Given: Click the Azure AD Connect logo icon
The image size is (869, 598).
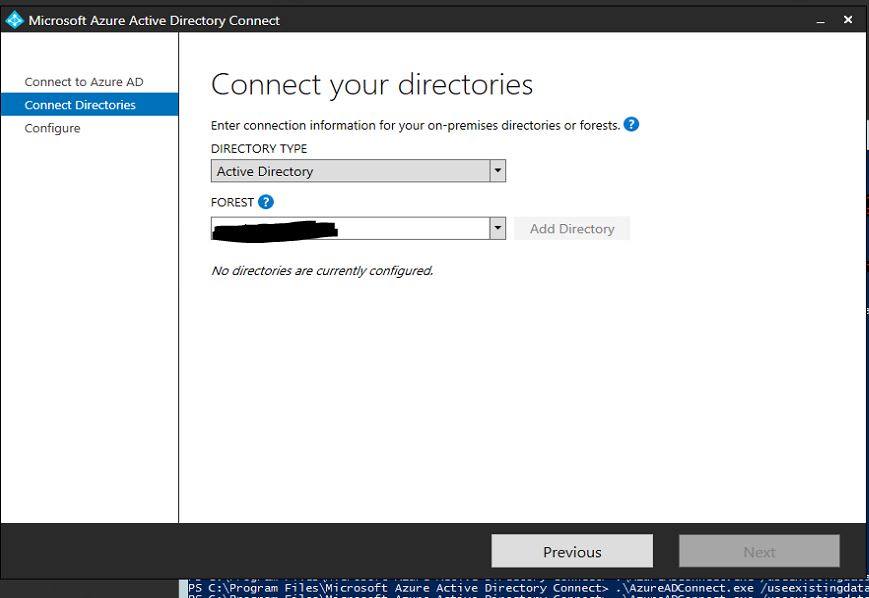Looking at the screenshot, I should 14,20.
